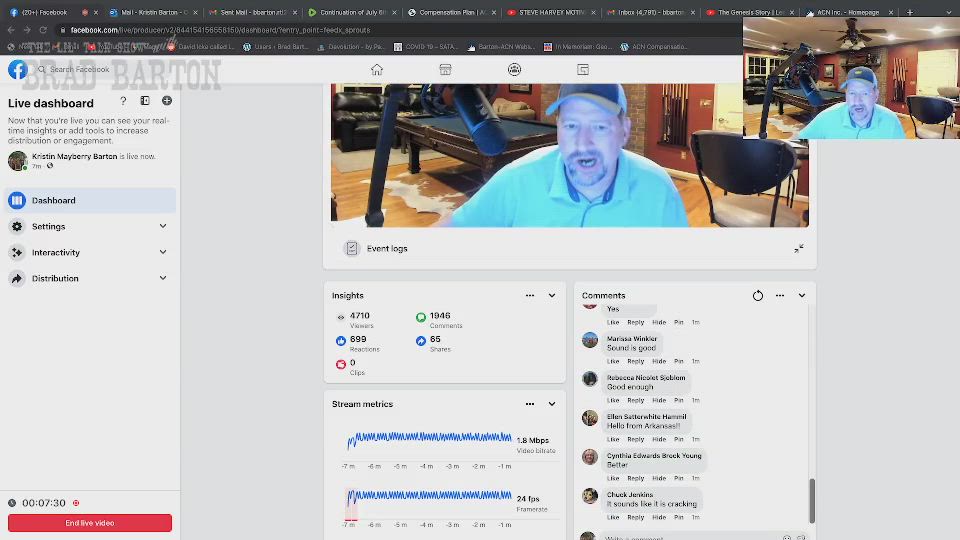Screen dimensions: 960x540
Task: Click the Facebook logo icon
Action: coord(18,69)
